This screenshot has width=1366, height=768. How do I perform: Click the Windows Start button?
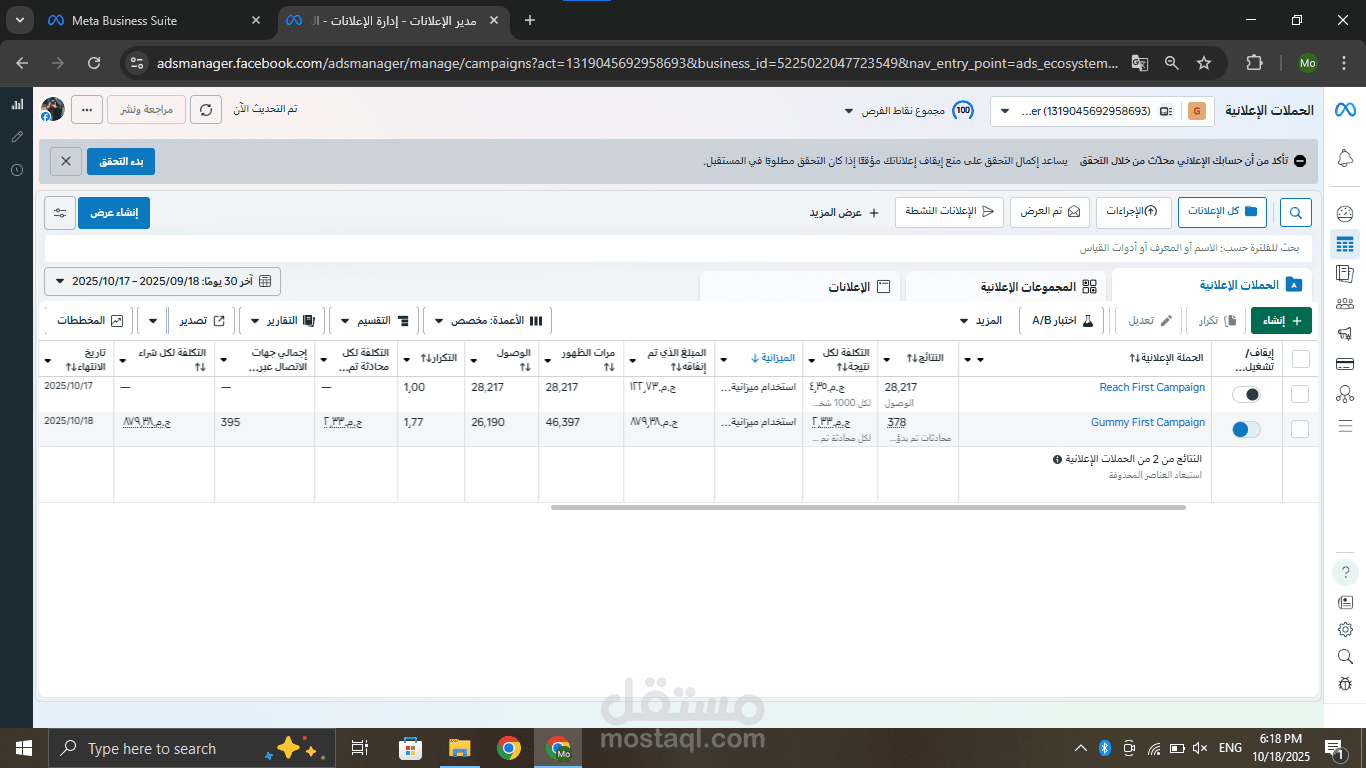tap(24, 748)
